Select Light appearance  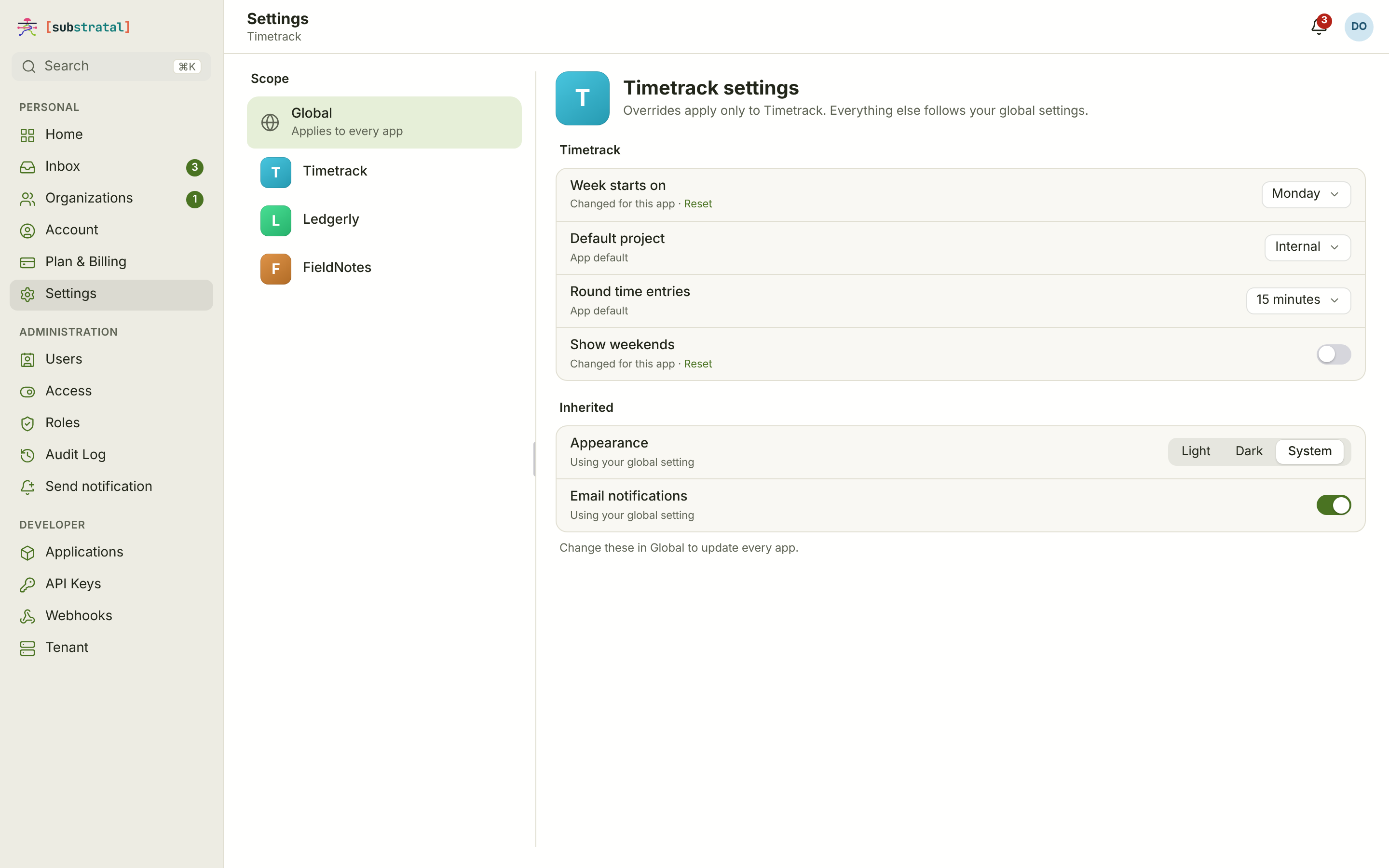[1195, 451]
